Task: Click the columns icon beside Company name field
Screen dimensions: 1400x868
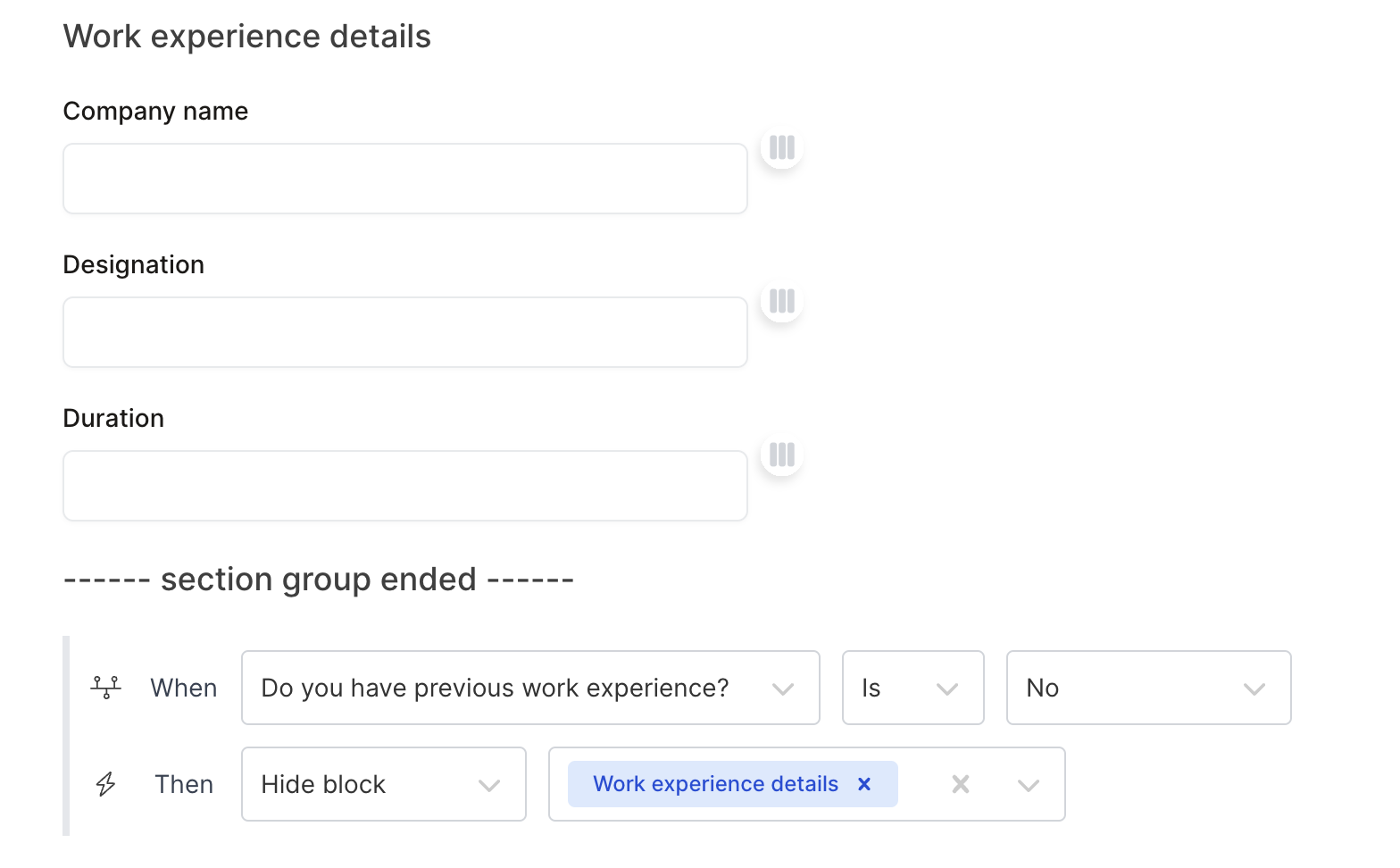Action: coord(781,147)
